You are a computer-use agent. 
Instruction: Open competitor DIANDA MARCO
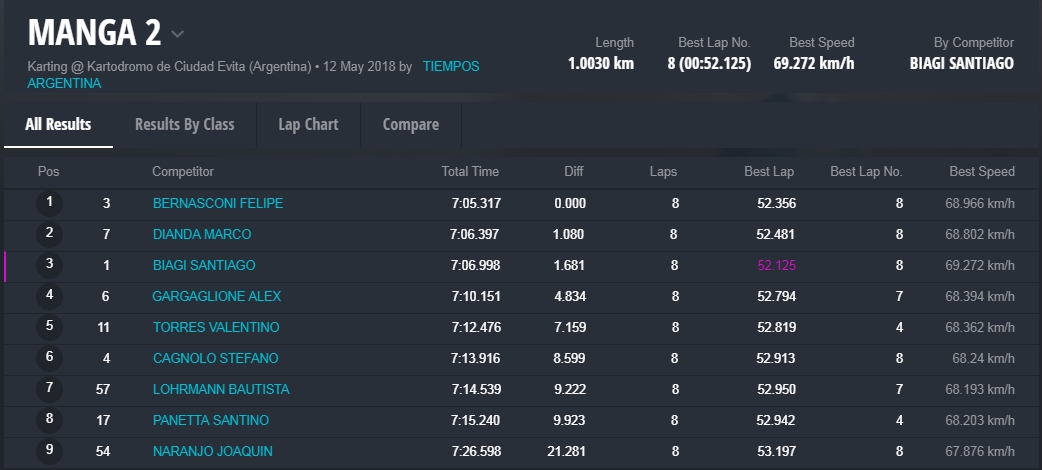[201, 235]
